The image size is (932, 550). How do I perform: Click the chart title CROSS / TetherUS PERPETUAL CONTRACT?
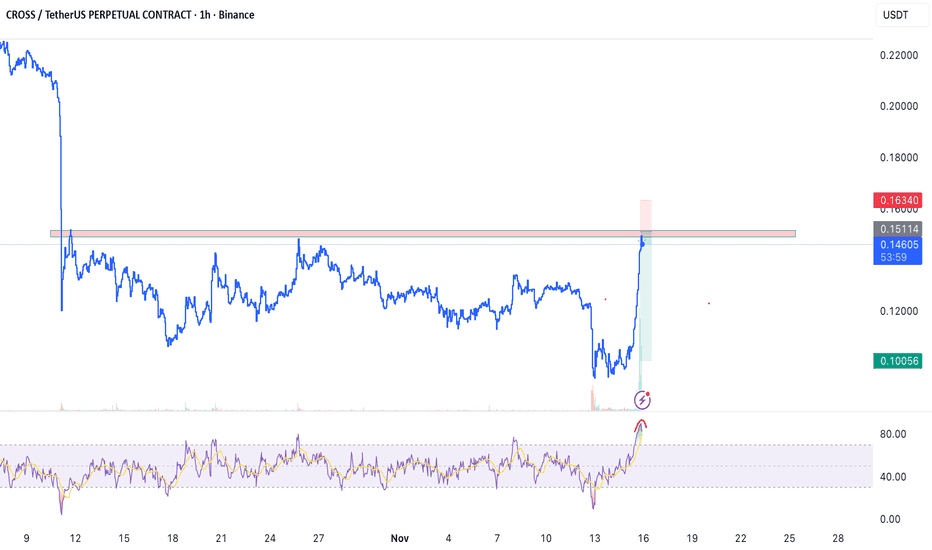(98, 15)
